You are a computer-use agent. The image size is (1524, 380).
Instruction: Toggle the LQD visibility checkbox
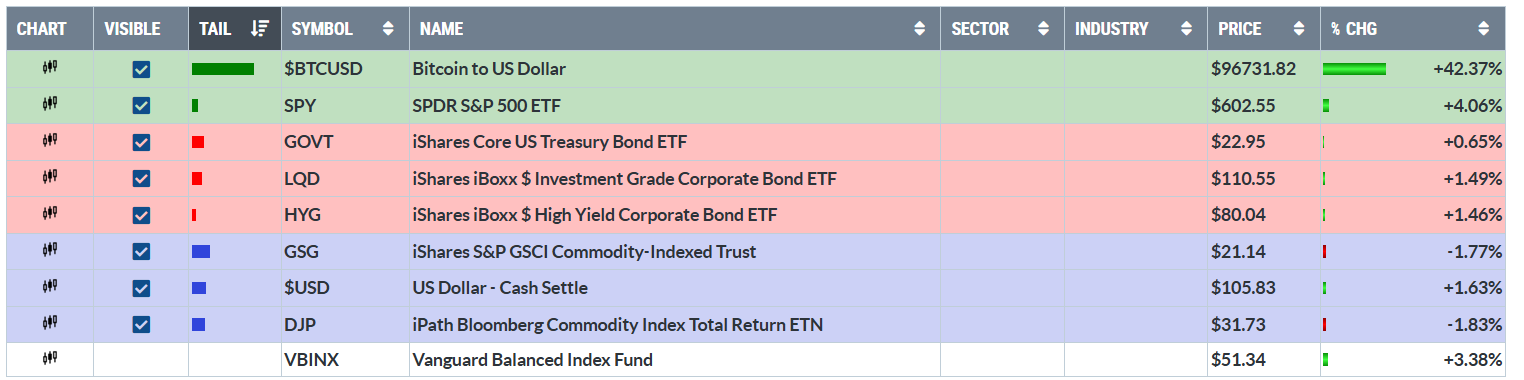141,179
